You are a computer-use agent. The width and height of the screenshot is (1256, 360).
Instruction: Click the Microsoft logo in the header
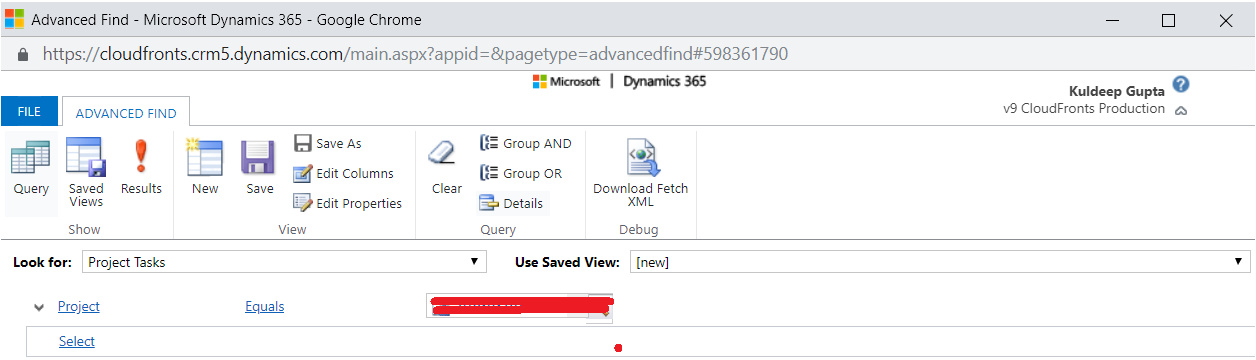pos(566,82)
